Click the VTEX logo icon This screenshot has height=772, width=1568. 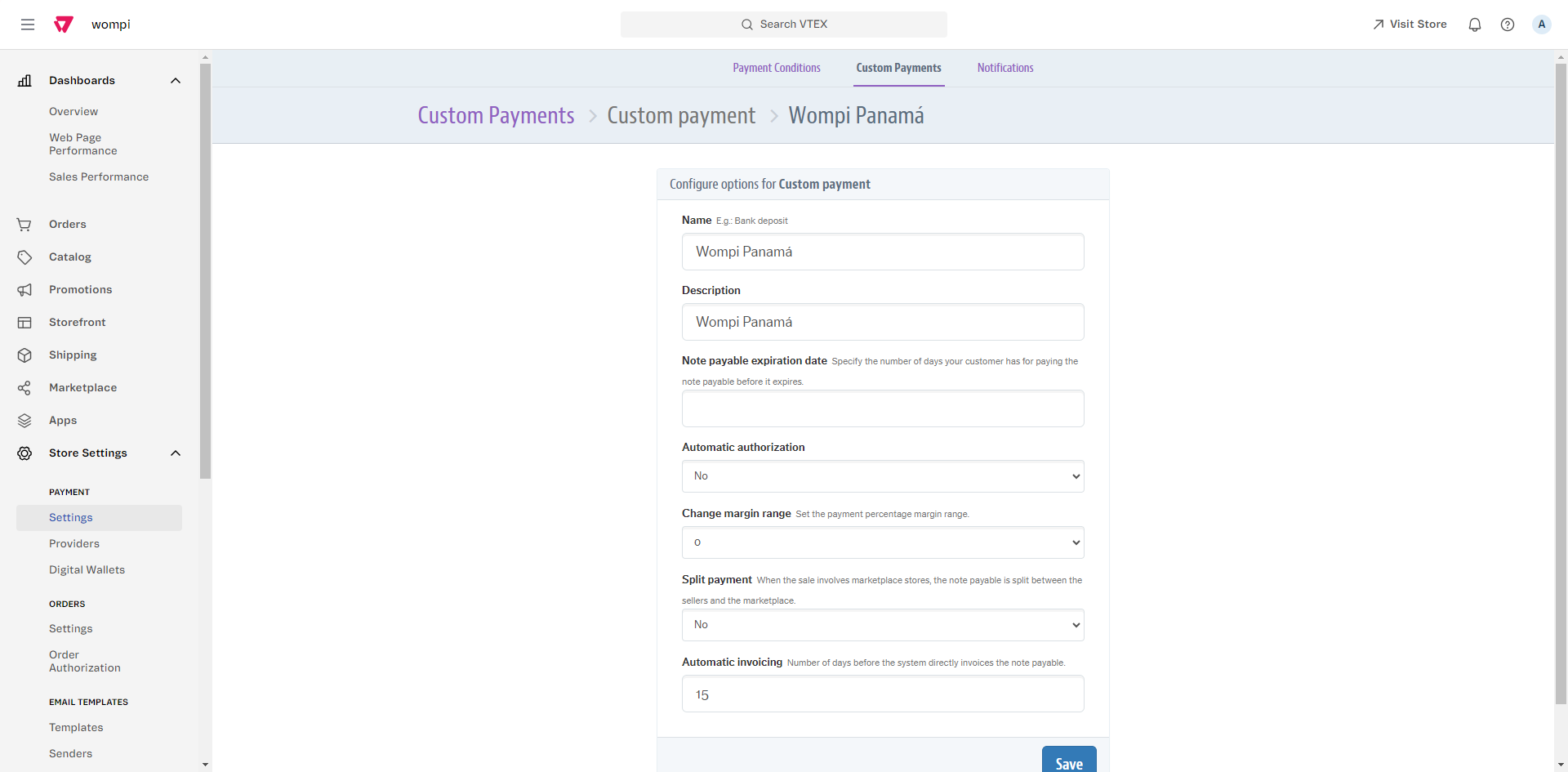tap(64, 25)
